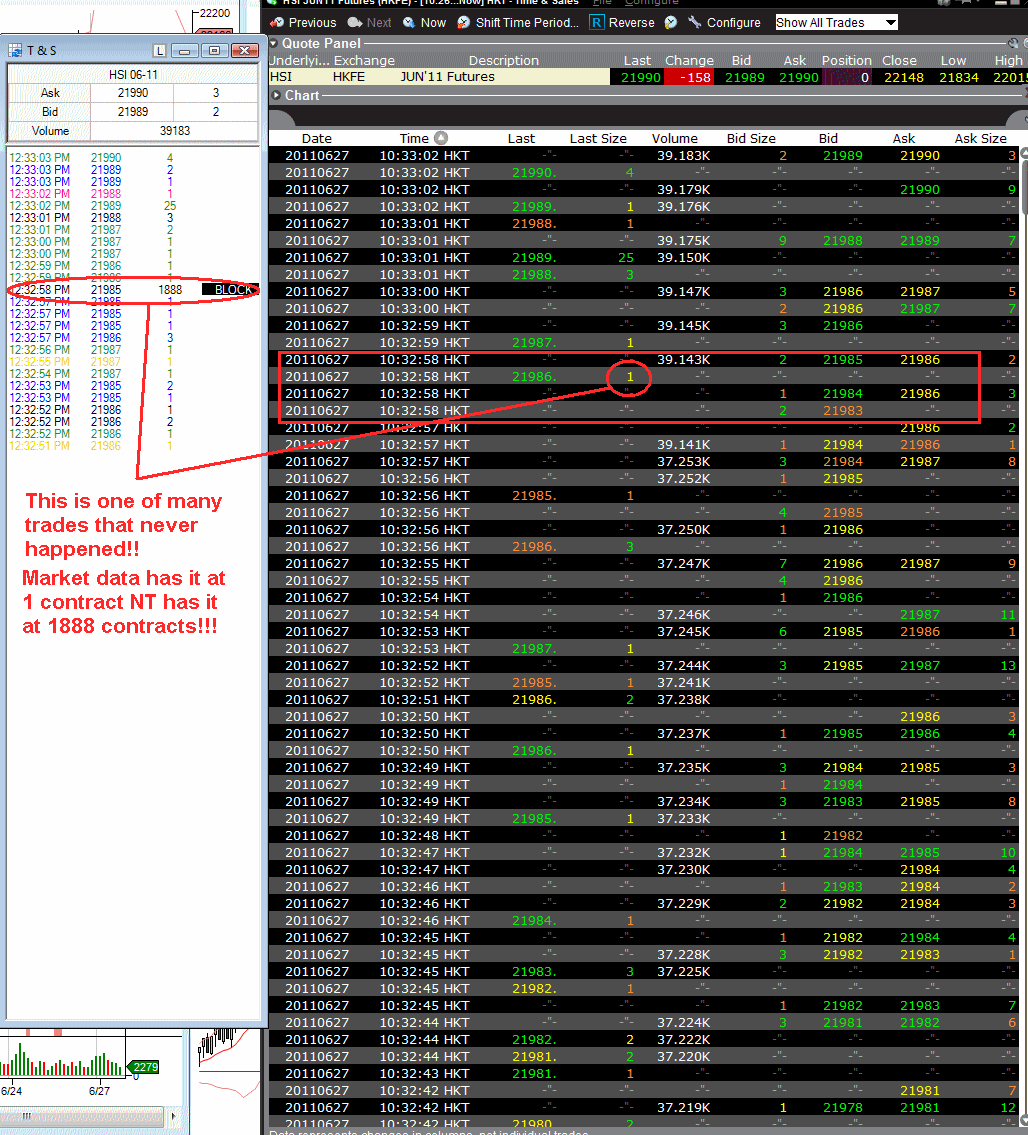Image resolution: width=1028 pixels, height=1135 pixels.
Task: Click the 21978 bid cell at 10:32:42
Action: [x=843, y=1107]
